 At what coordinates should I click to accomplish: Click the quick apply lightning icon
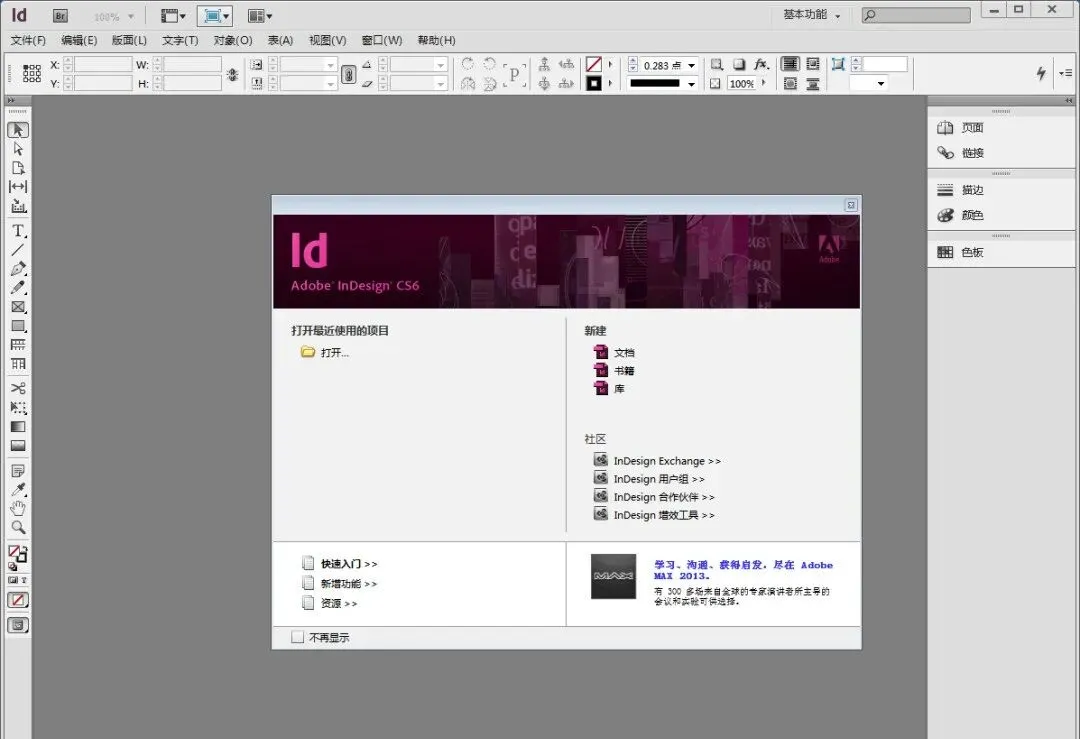[x=1041, y=73]
